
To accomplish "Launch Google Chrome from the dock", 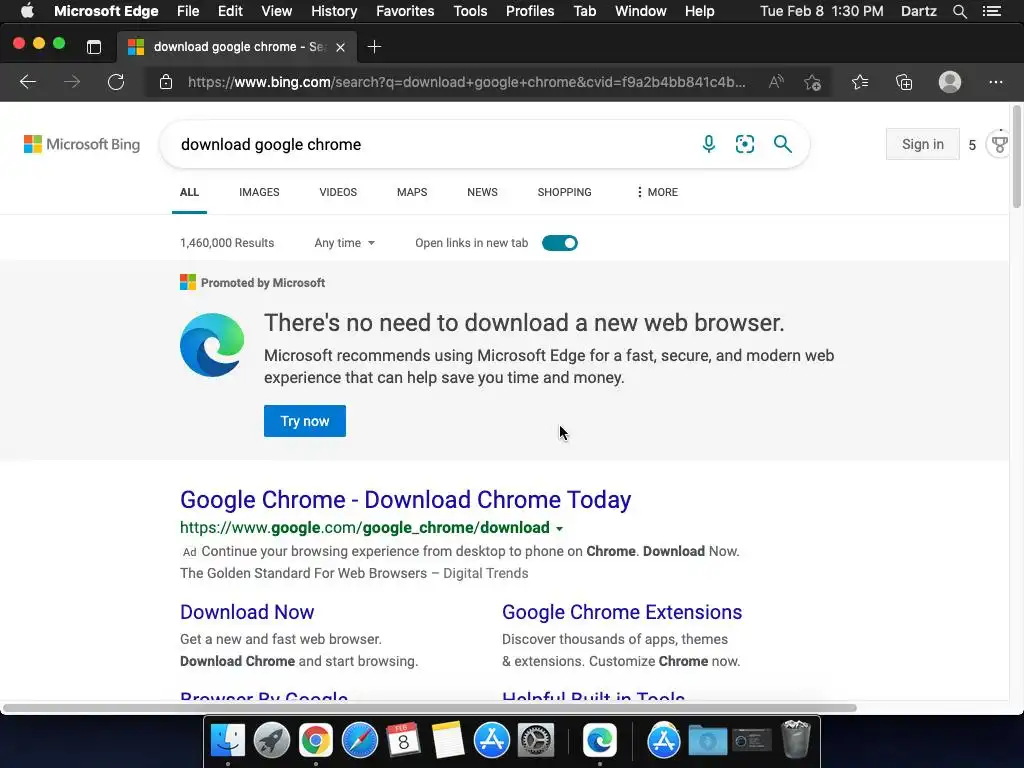I will [315, 741].
